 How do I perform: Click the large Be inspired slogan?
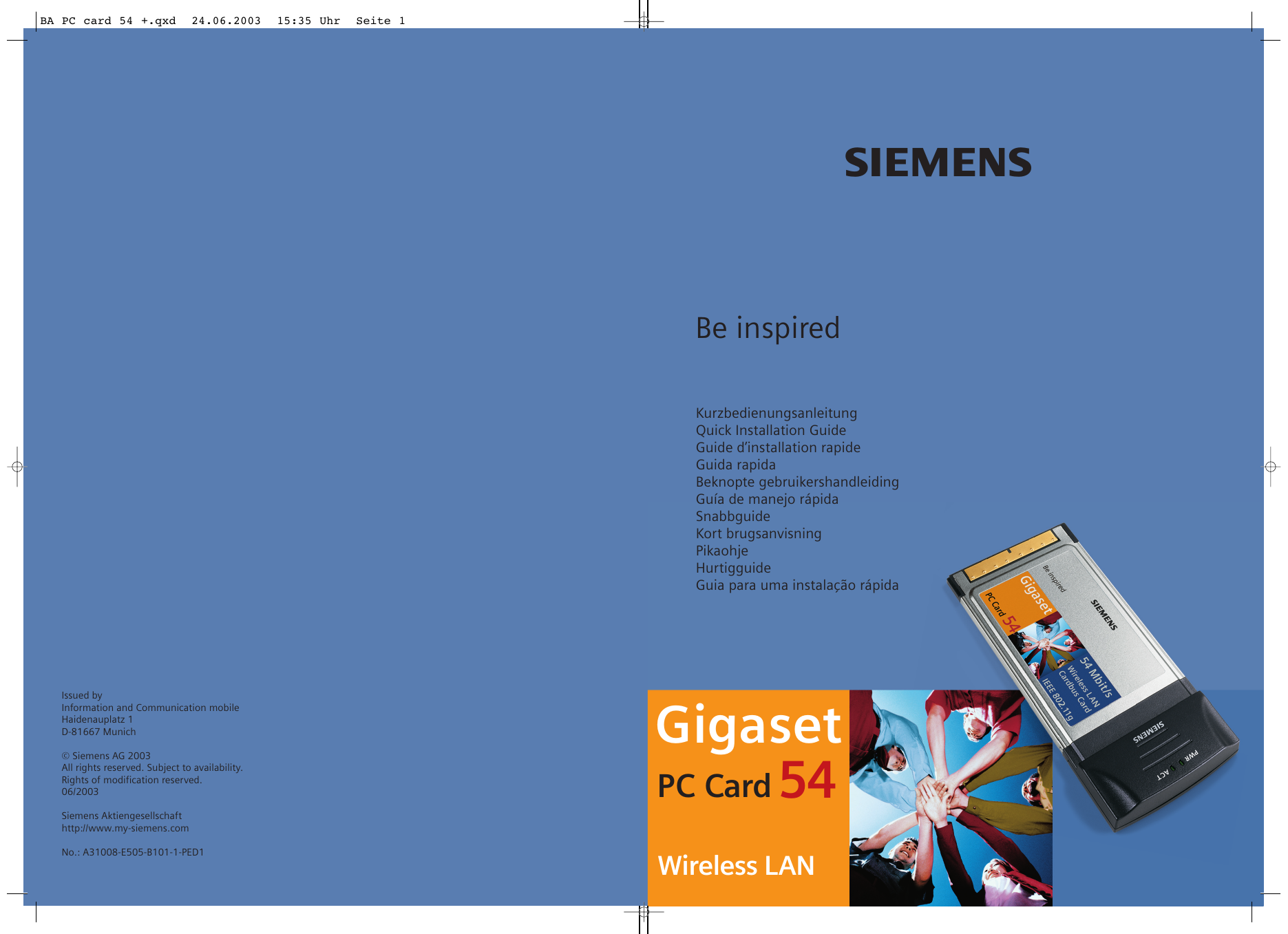click(768, 328)
